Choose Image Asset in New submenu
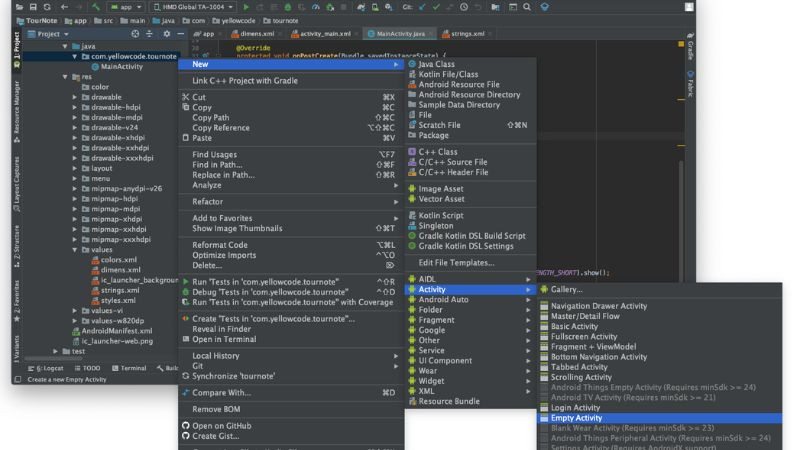Screen dimensions: 800x450 click(x=470, y=188)
